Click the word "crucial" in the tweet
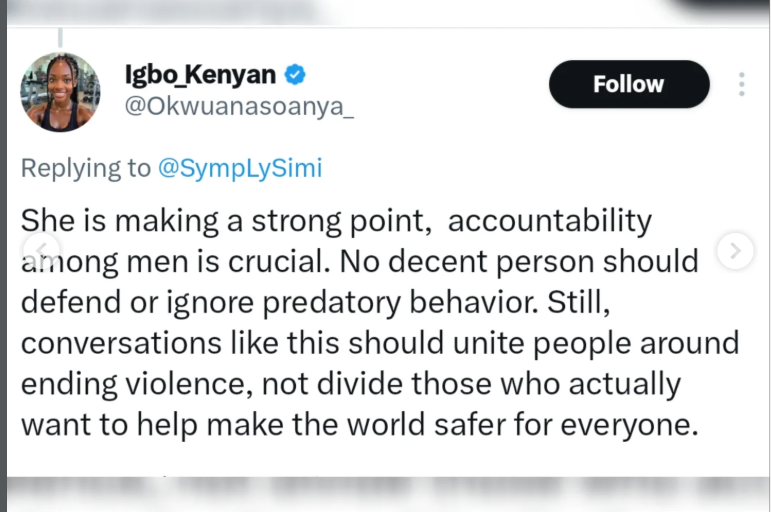The height and width of the screenshot is (512, 771). [x=270, y=261]
